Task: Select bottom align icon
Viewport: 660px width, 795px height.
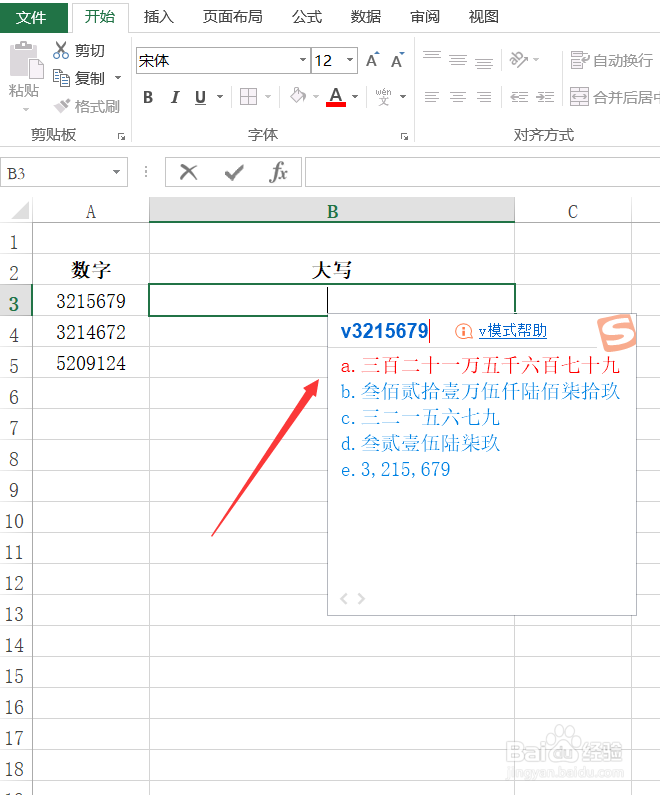Action: point(484,61)
